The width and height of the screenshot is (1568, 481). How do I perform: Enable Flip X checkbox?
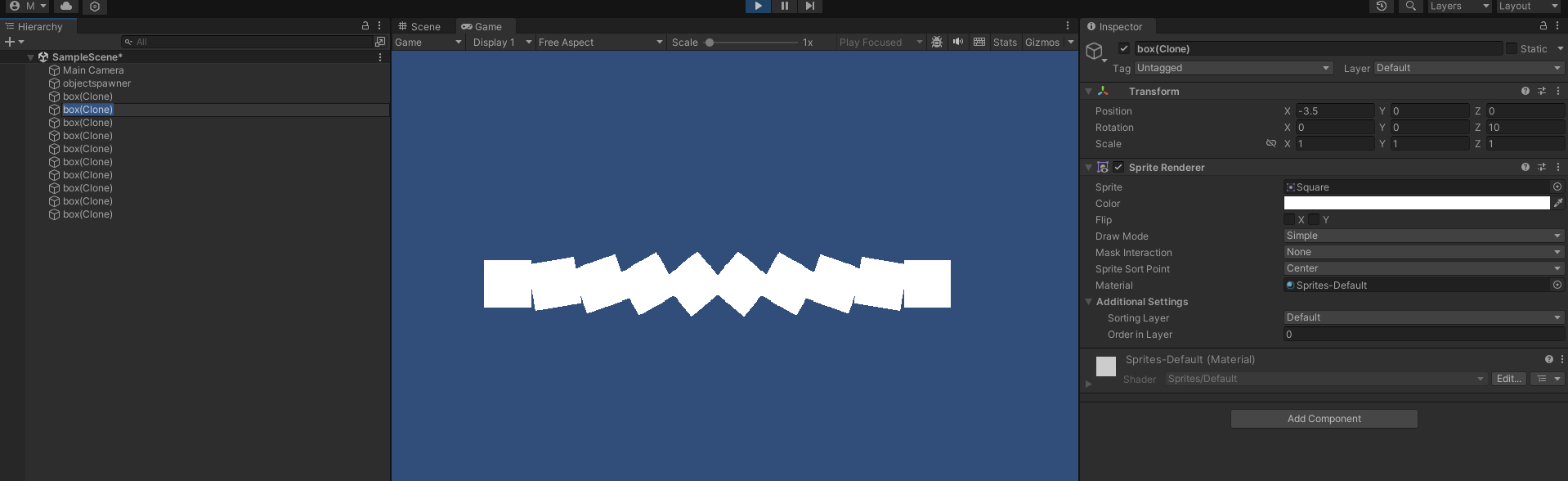pyautogui.click(x=1289, y=219)
